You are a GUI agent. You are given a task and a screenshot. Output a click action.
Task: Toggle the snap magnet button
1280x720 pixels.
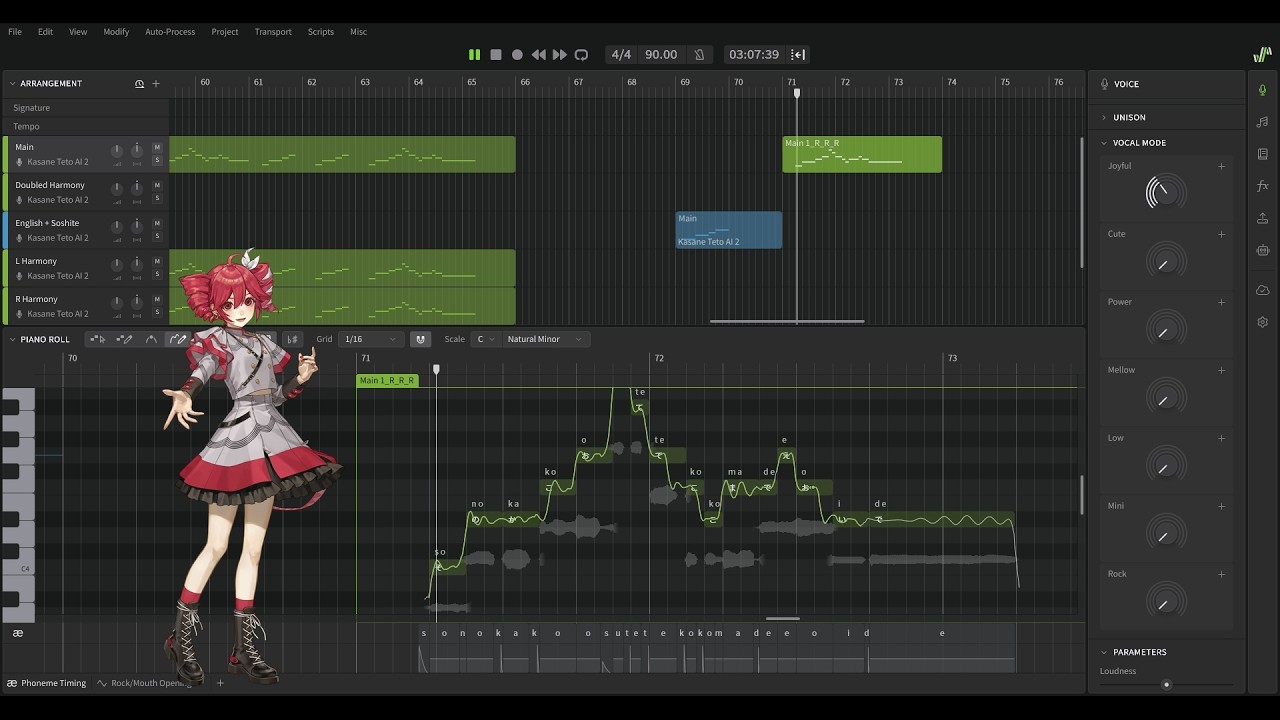click(420, 339)
